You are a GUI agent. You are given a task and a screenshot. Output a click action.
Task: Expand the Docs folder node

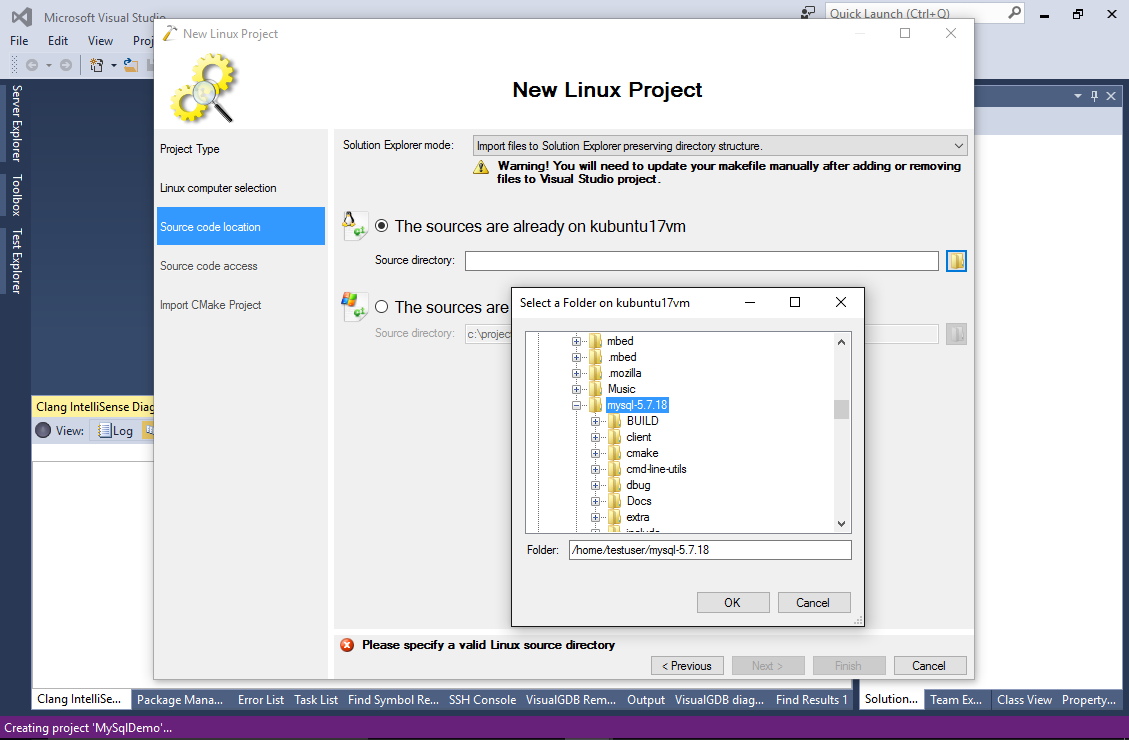(x=595, y=501)
